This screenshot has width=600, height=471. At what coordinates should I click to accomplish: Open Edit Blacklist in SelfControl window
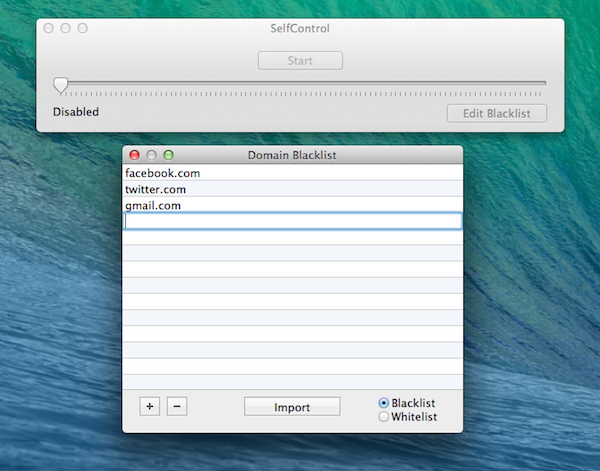tap(497, 114)
